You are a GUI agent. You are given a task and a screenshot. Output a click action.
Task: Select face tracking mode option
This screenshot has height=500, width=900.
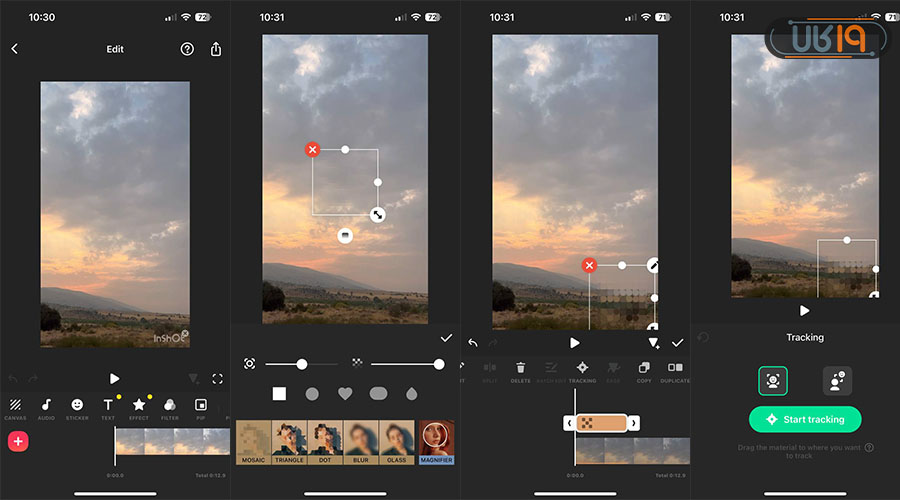(x=773, y=381)
